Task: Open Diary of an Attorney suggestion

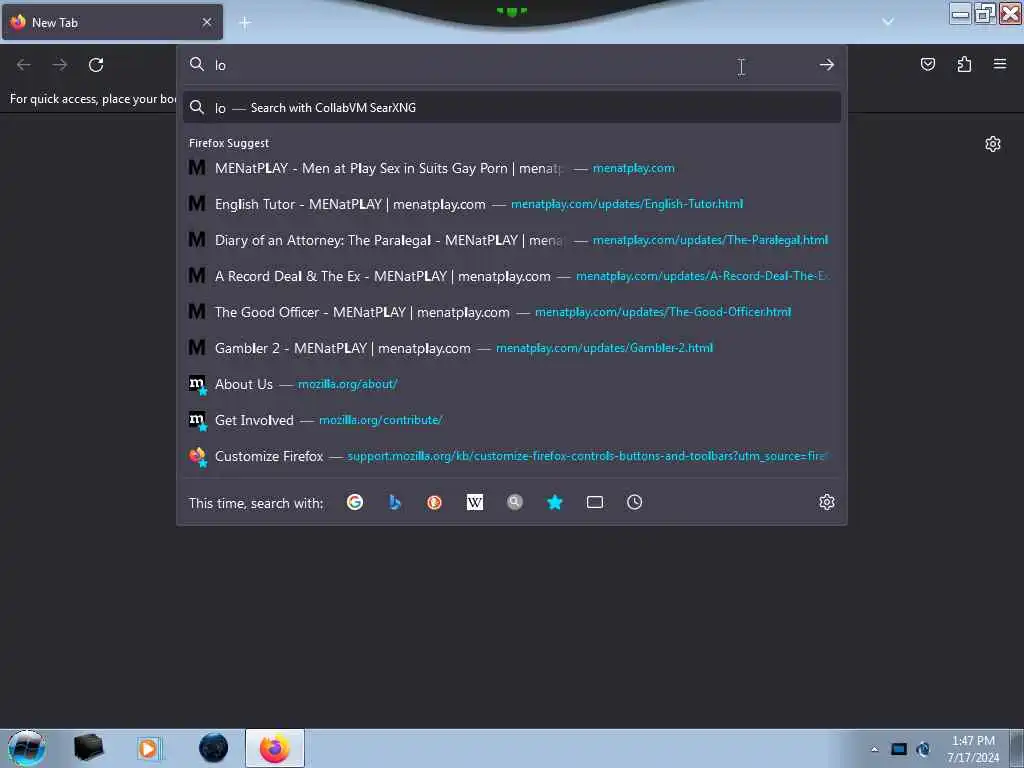Action: pos(512,240)
